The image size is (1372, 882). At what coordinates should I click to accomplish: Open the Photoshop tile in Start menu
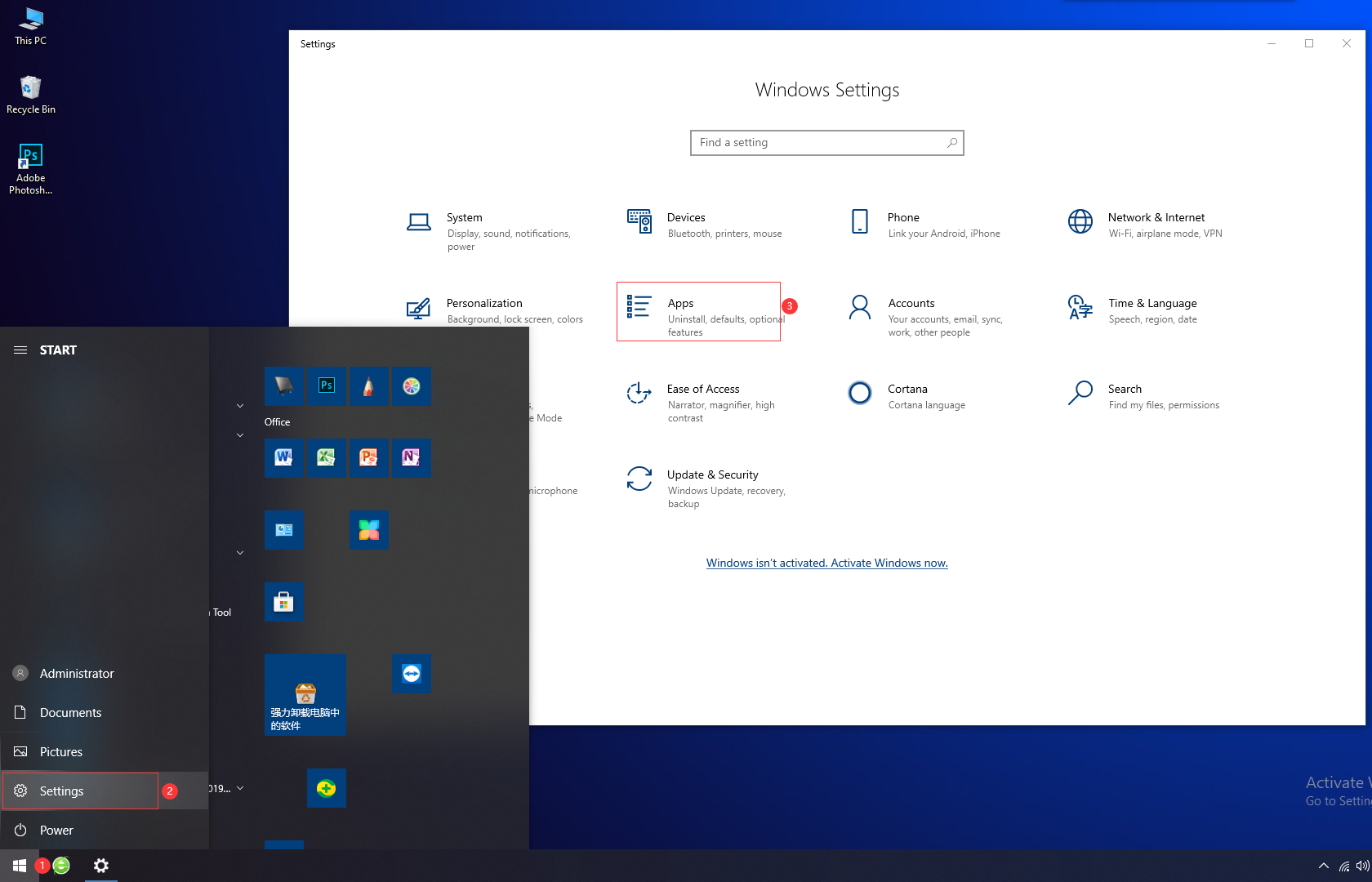pos(326,385)
